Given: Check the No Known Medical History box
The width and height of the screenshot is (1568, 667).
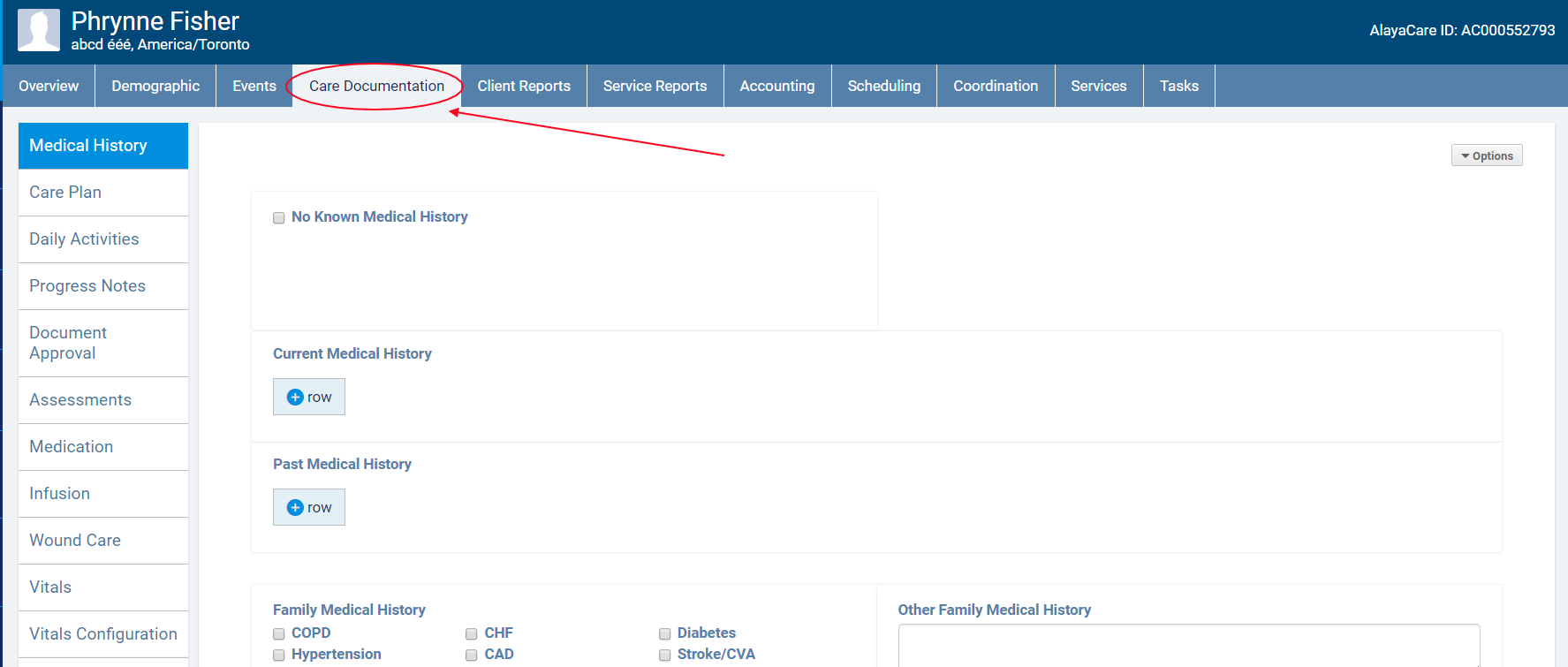Looking at the screenshot, I should click(279, 218).
